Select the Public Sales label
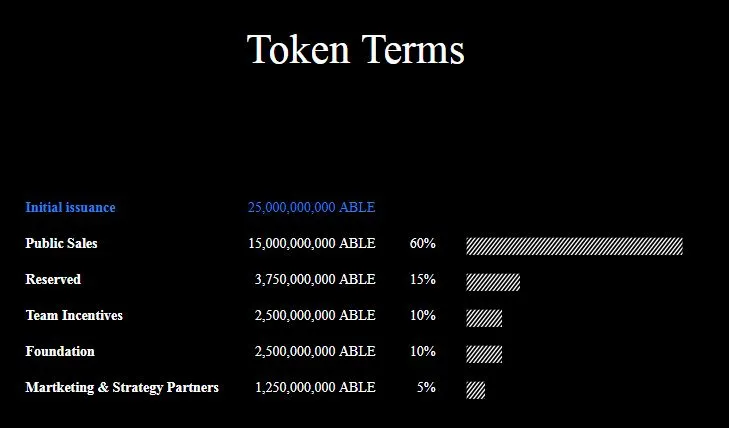 pyautogui.click(x=61, y=243)
